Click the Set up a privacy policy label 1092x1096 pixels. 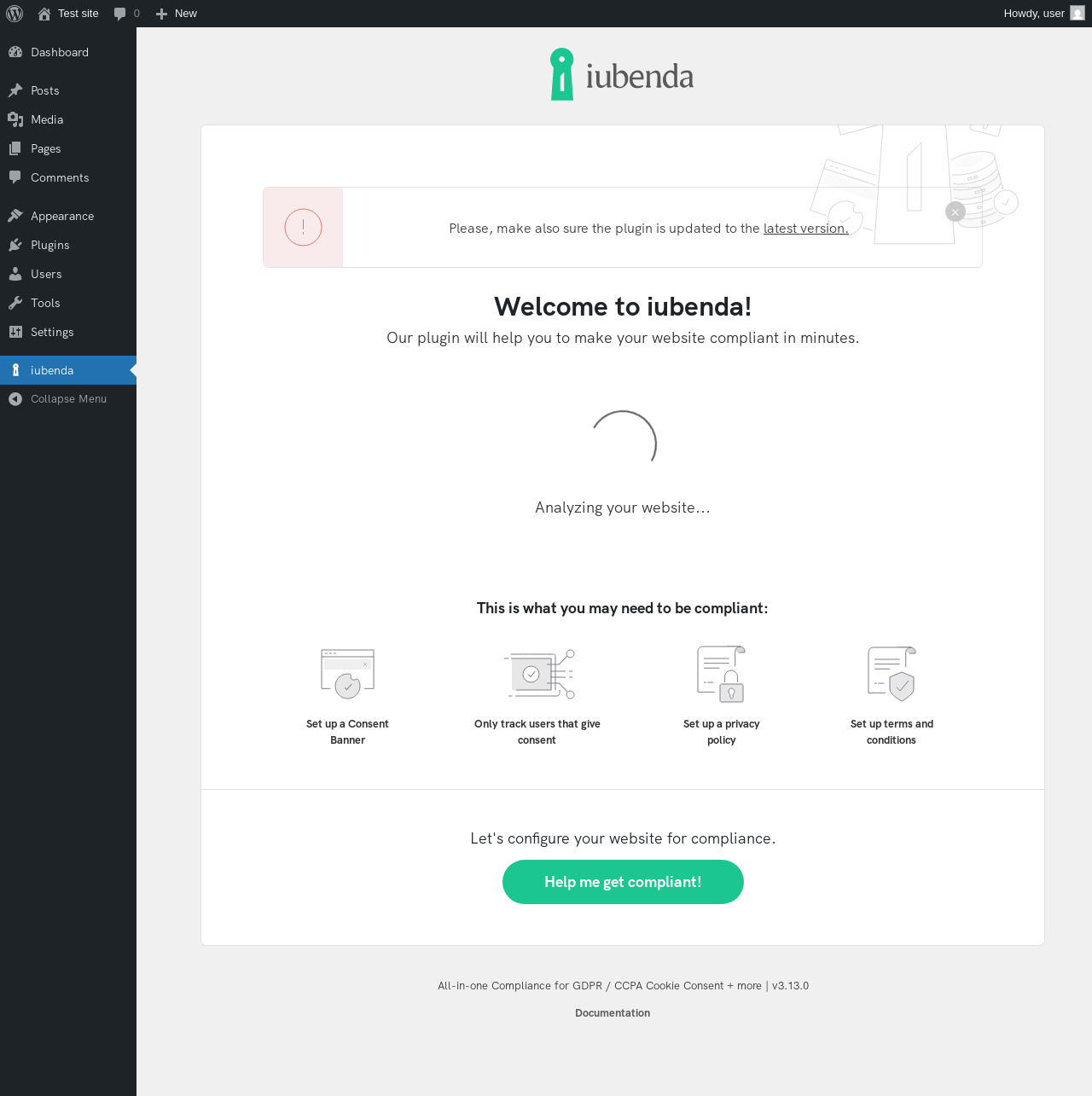pyautogui.click(x=722, y=732)
